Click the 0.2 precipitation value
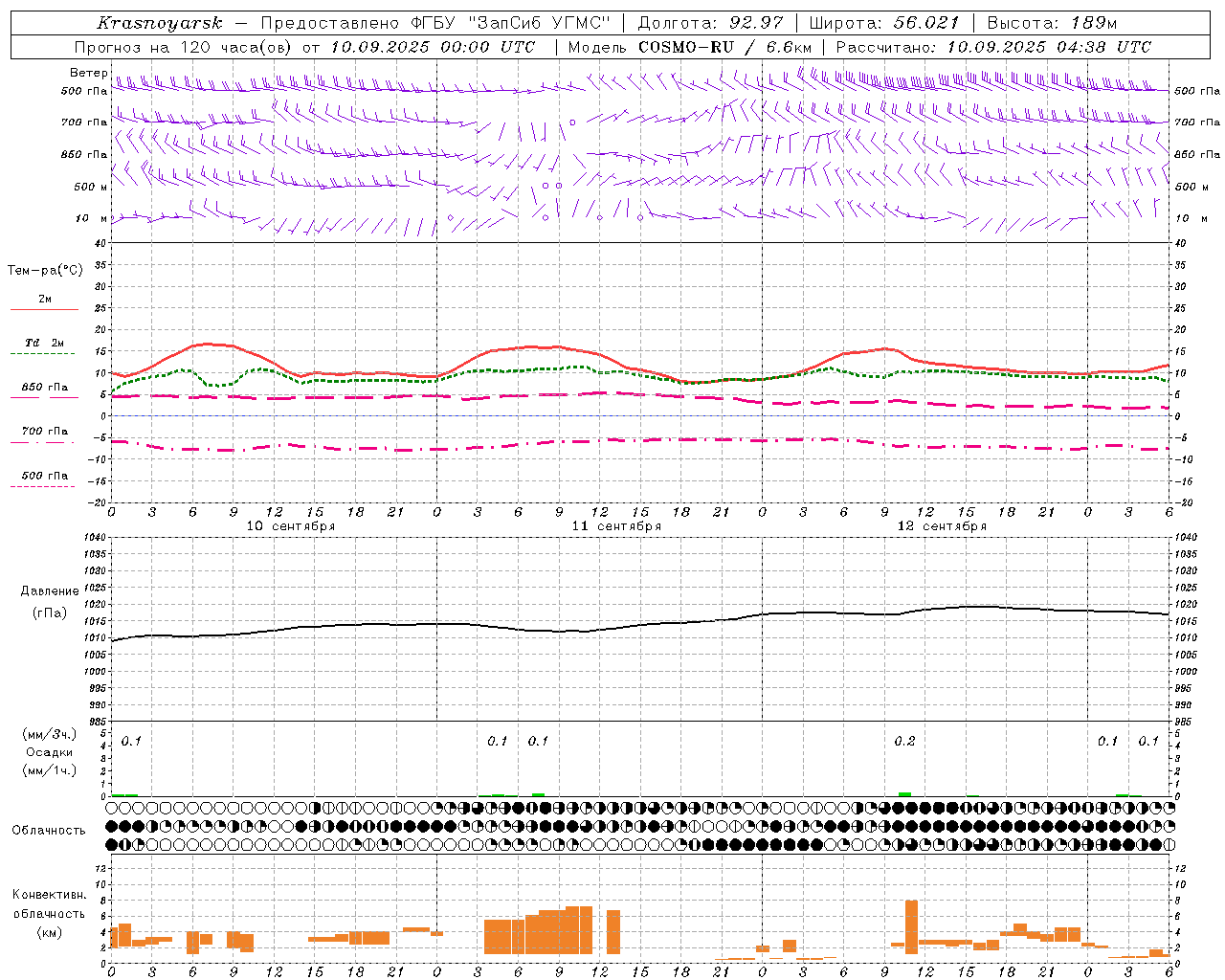Image resolution: width=1225 pixels, height=980 pixels. 904,742
